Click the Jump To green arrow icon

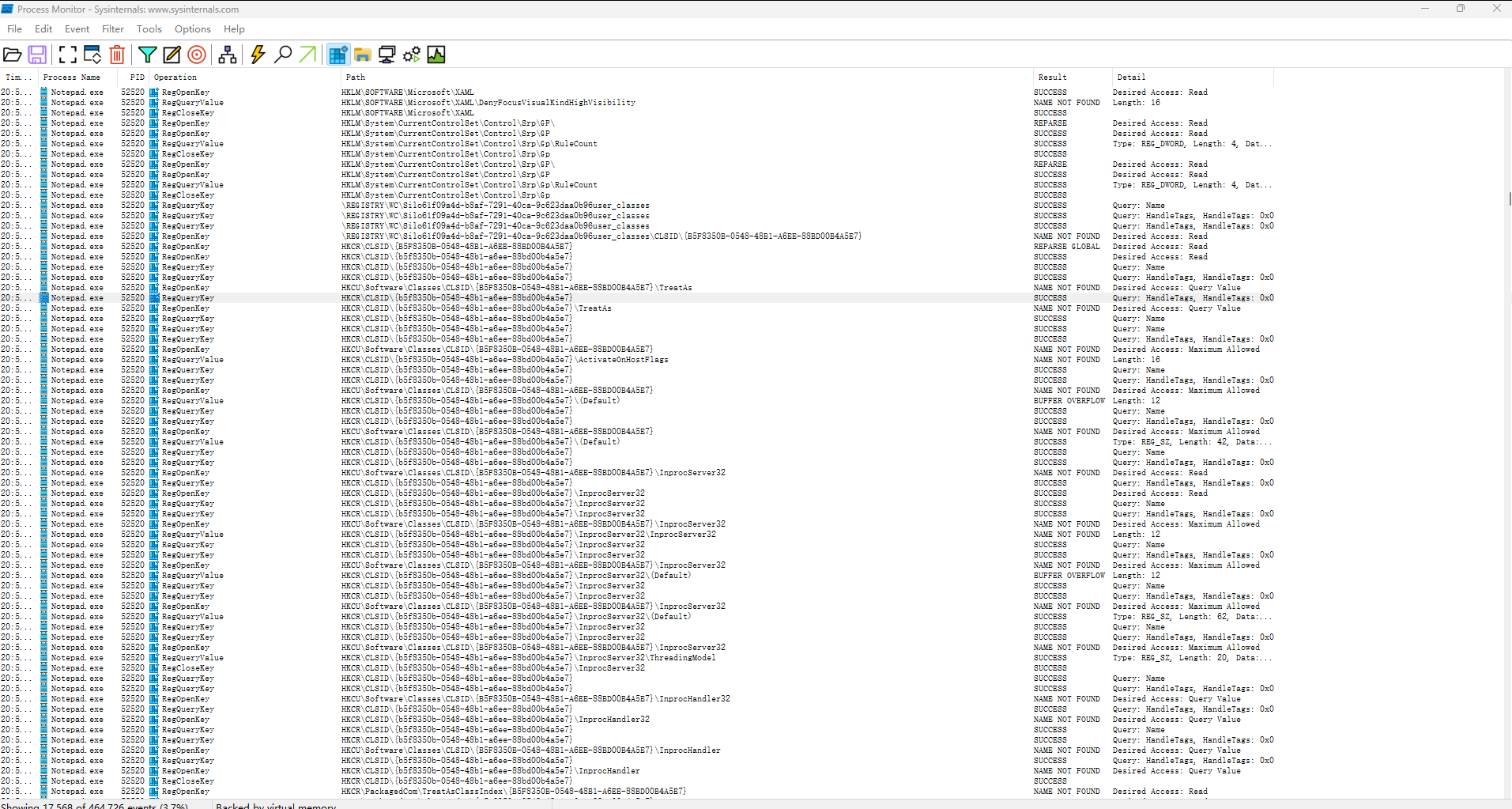pos(307,55)
